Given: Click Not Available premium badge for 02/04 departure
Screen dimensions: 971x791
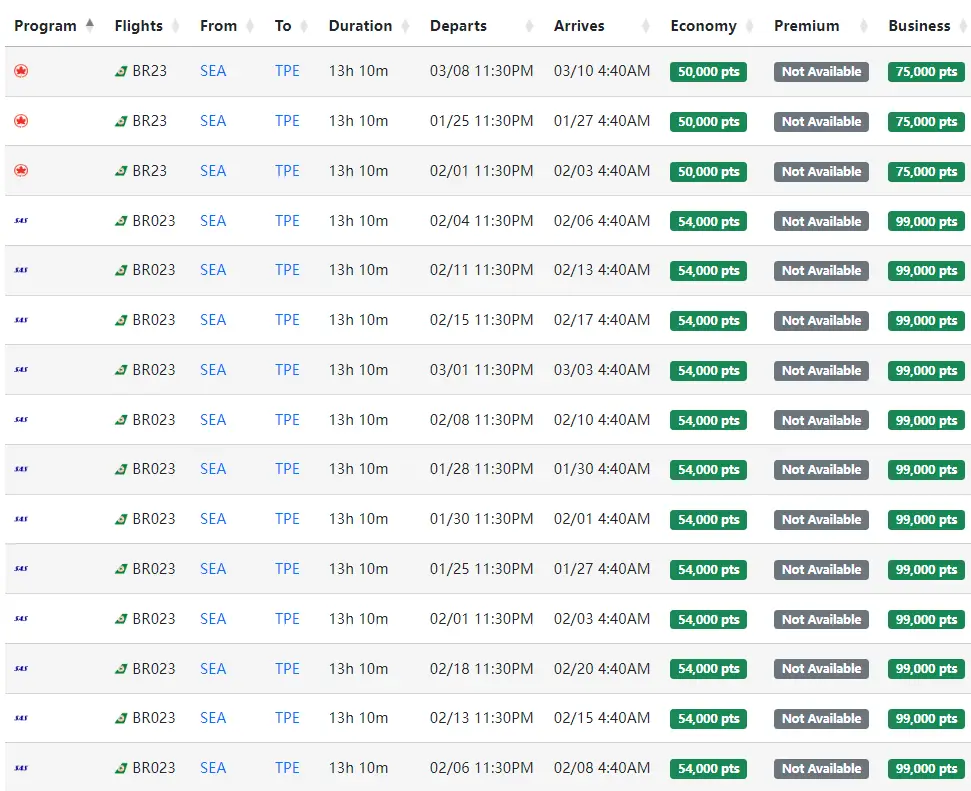Looking at the screenshot, I should point(821,221).
